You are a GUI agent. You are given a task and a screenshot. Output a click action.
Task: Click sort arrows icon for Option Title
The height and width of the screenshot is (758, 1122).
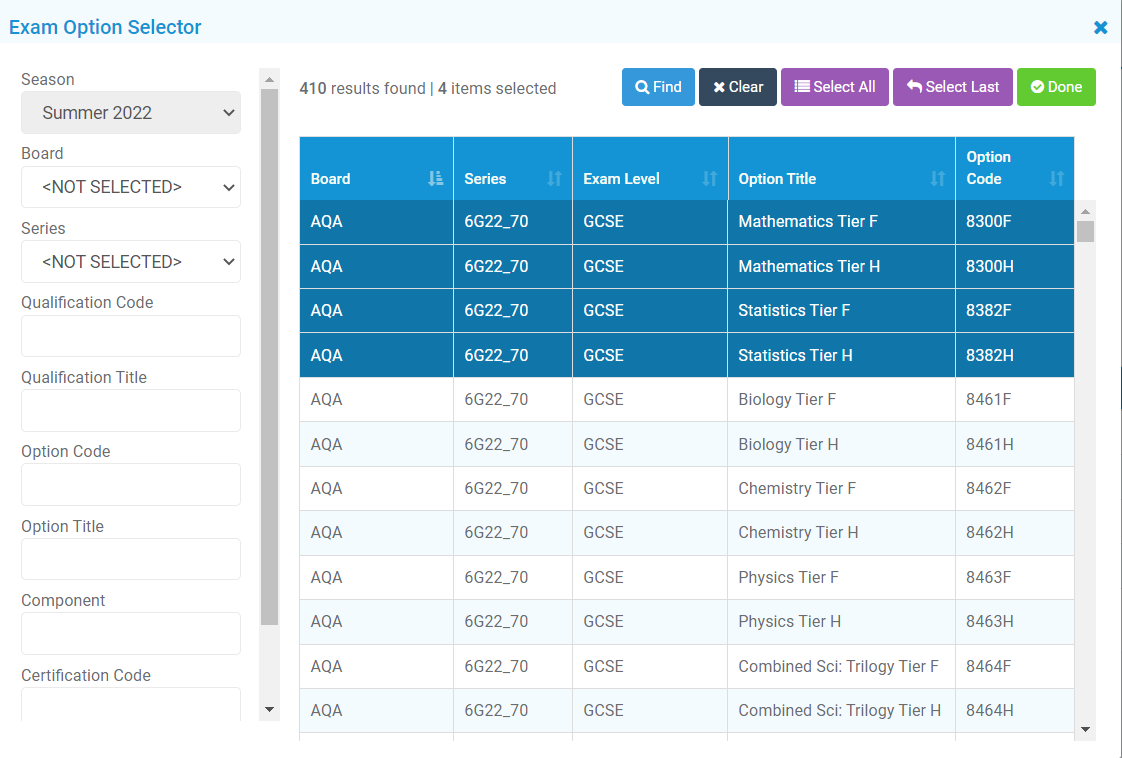937,179
